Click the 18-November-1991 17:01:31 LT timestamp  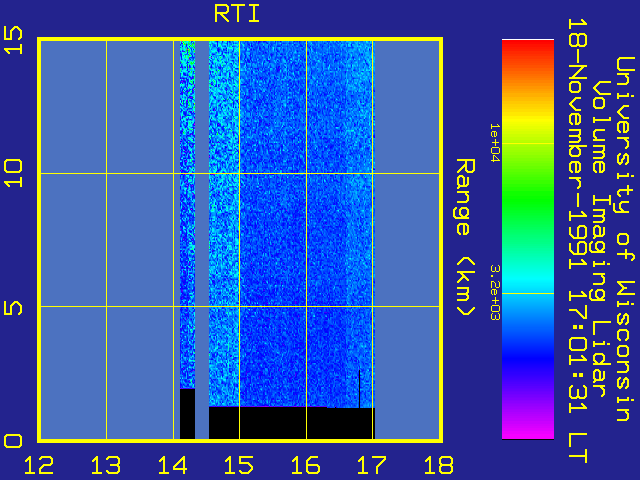click(577, 240)
